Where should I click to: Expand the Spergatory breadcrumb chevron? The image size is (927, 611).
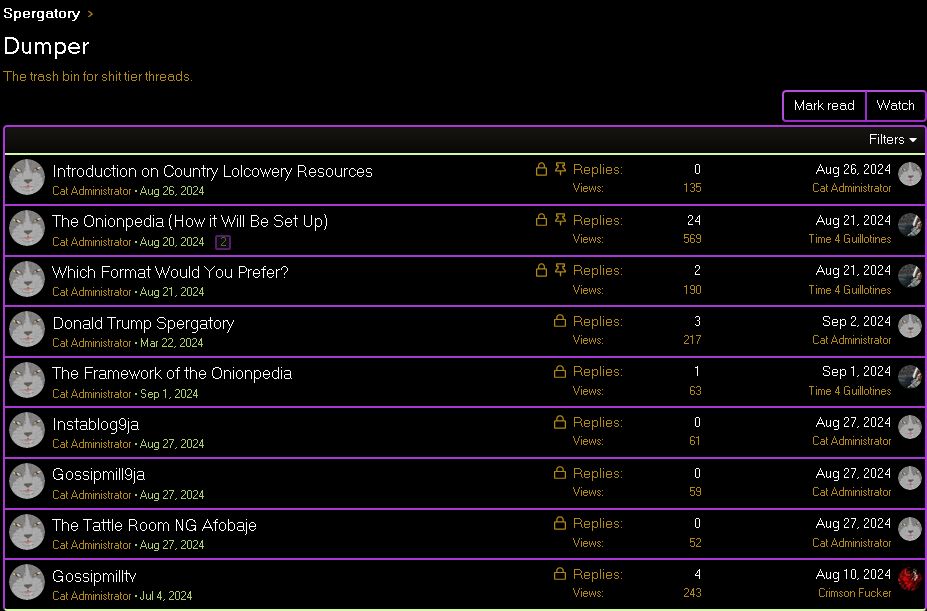tap(90, 14)
